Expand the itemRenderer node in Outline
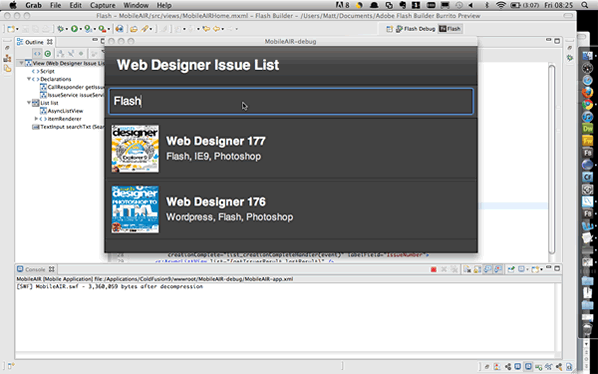The image size is (598, 374). (36, 119)
